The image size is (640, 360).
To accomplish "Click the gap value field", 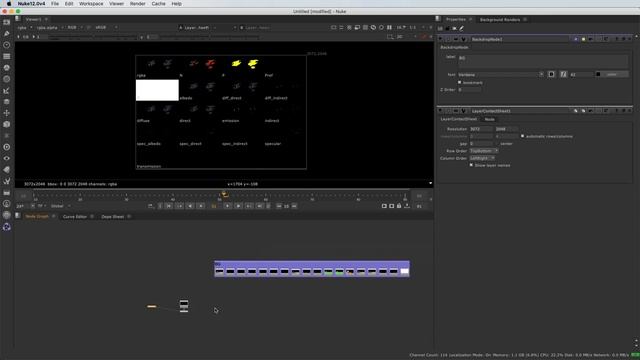I will [480, 144].
